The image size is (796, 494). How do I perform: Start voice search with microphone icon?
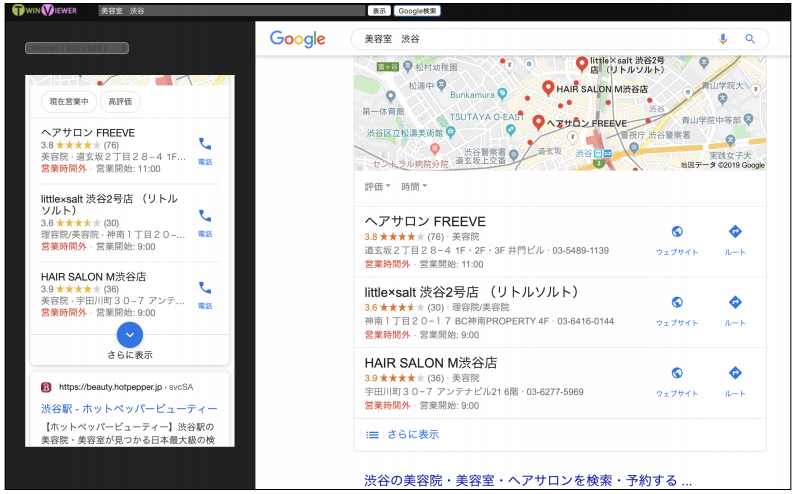coord(723,39)
